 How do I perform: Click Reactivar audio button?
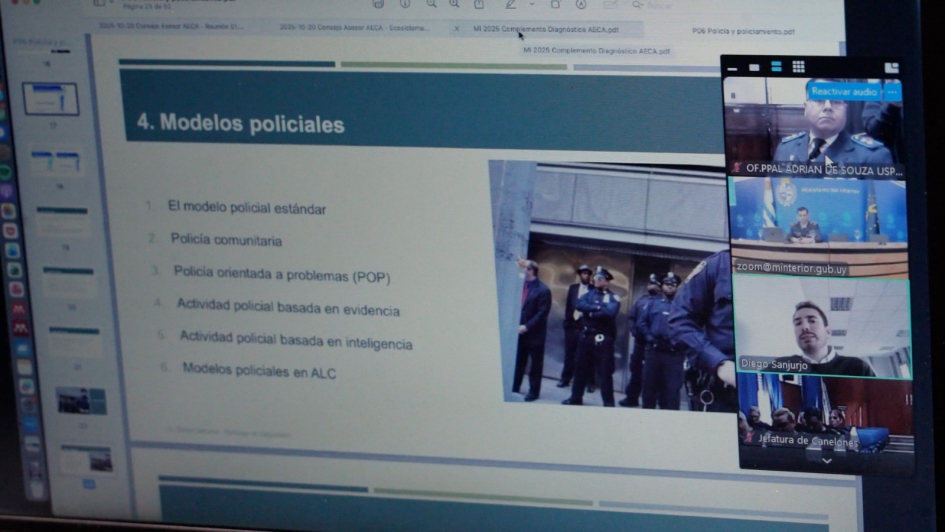click(x=844, y=92)
